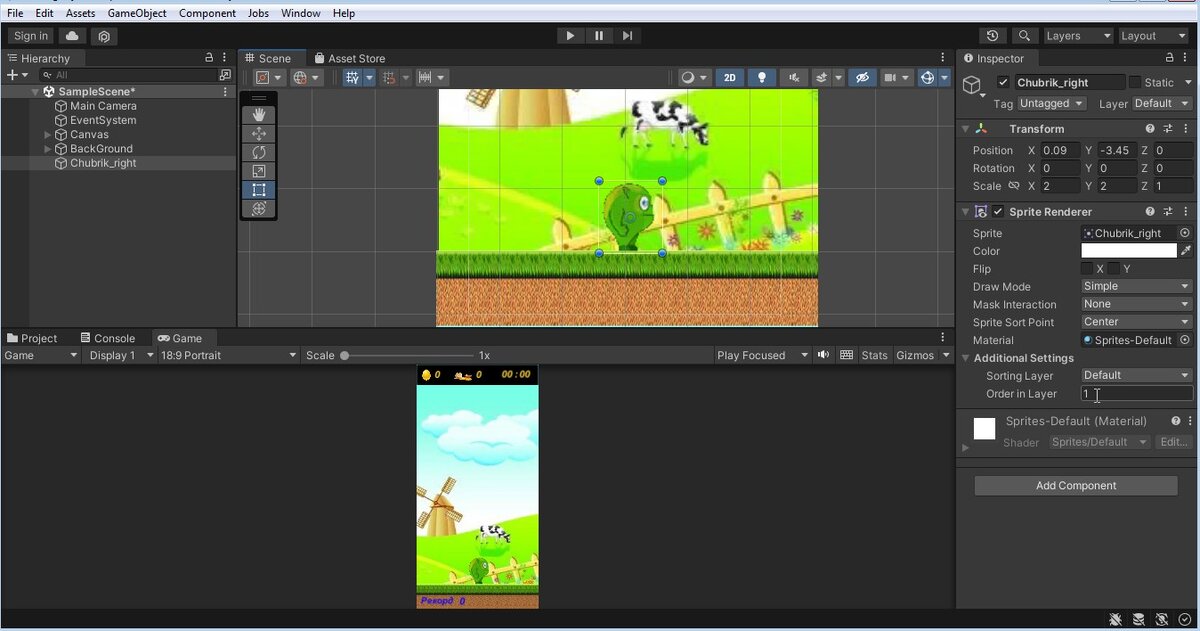The height and width of the screenshot is (631, 1200).
Task: Select the Rect tool in Scene
Action: (259, 190)
